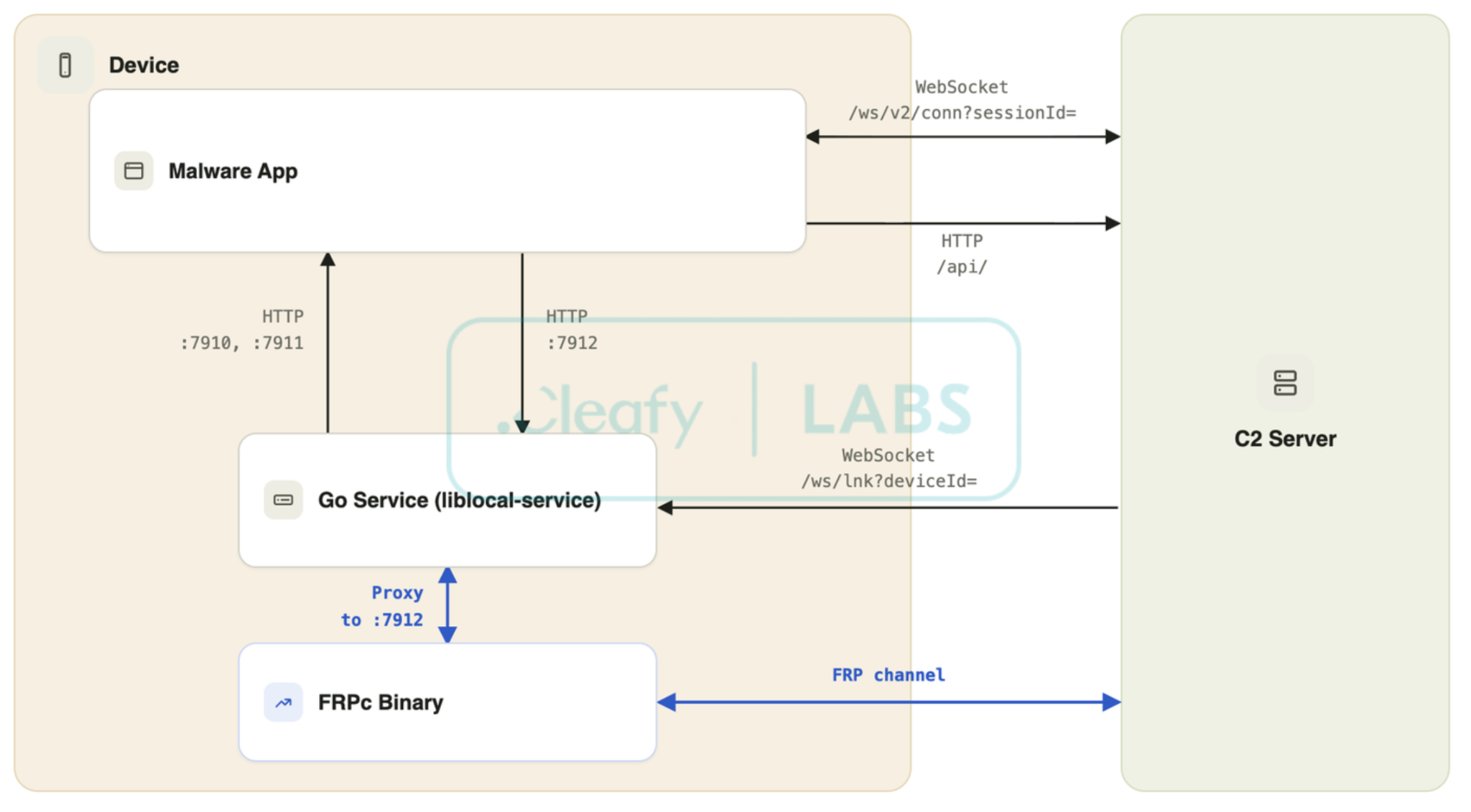Click the C2 Server icon
The height and width of the screenshot is (812, 1471).
point(1285,383)
